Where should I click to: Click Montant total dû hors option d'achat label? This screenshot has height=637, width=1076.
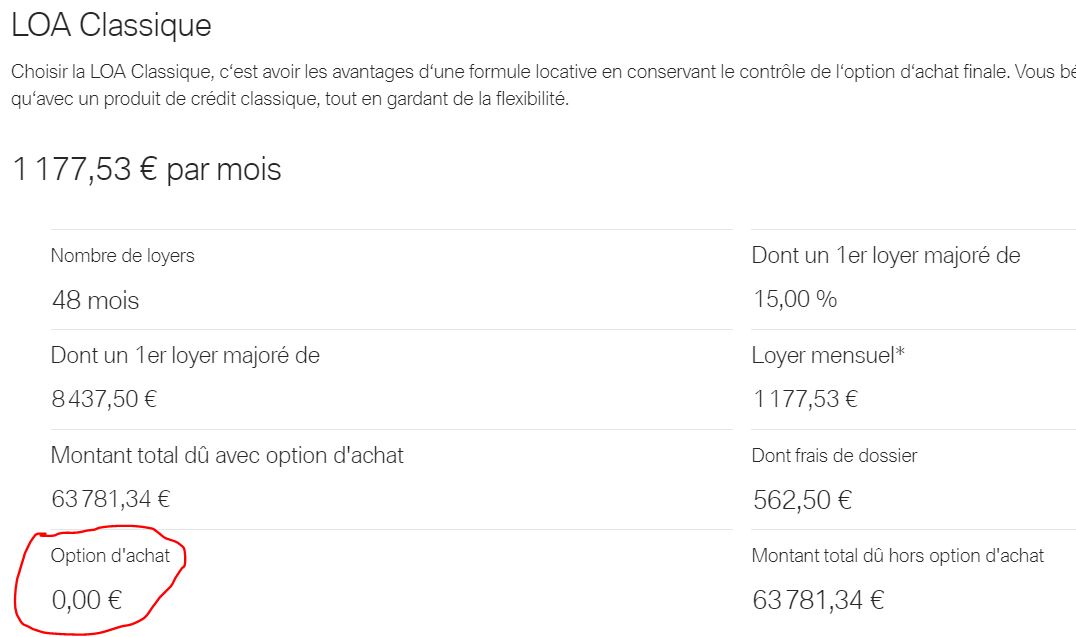898,555
